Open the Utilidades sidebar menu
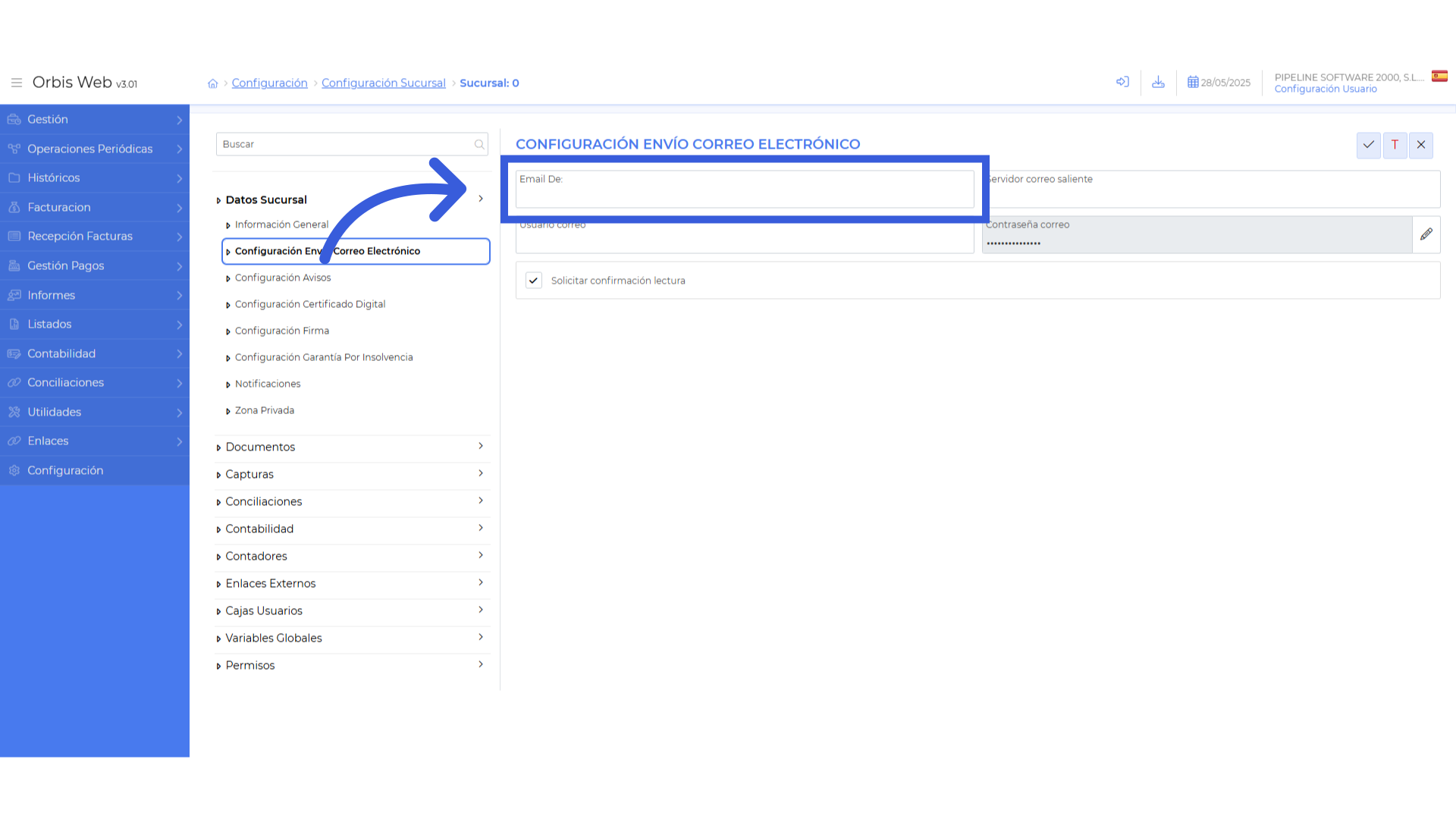 coord(95,412)
